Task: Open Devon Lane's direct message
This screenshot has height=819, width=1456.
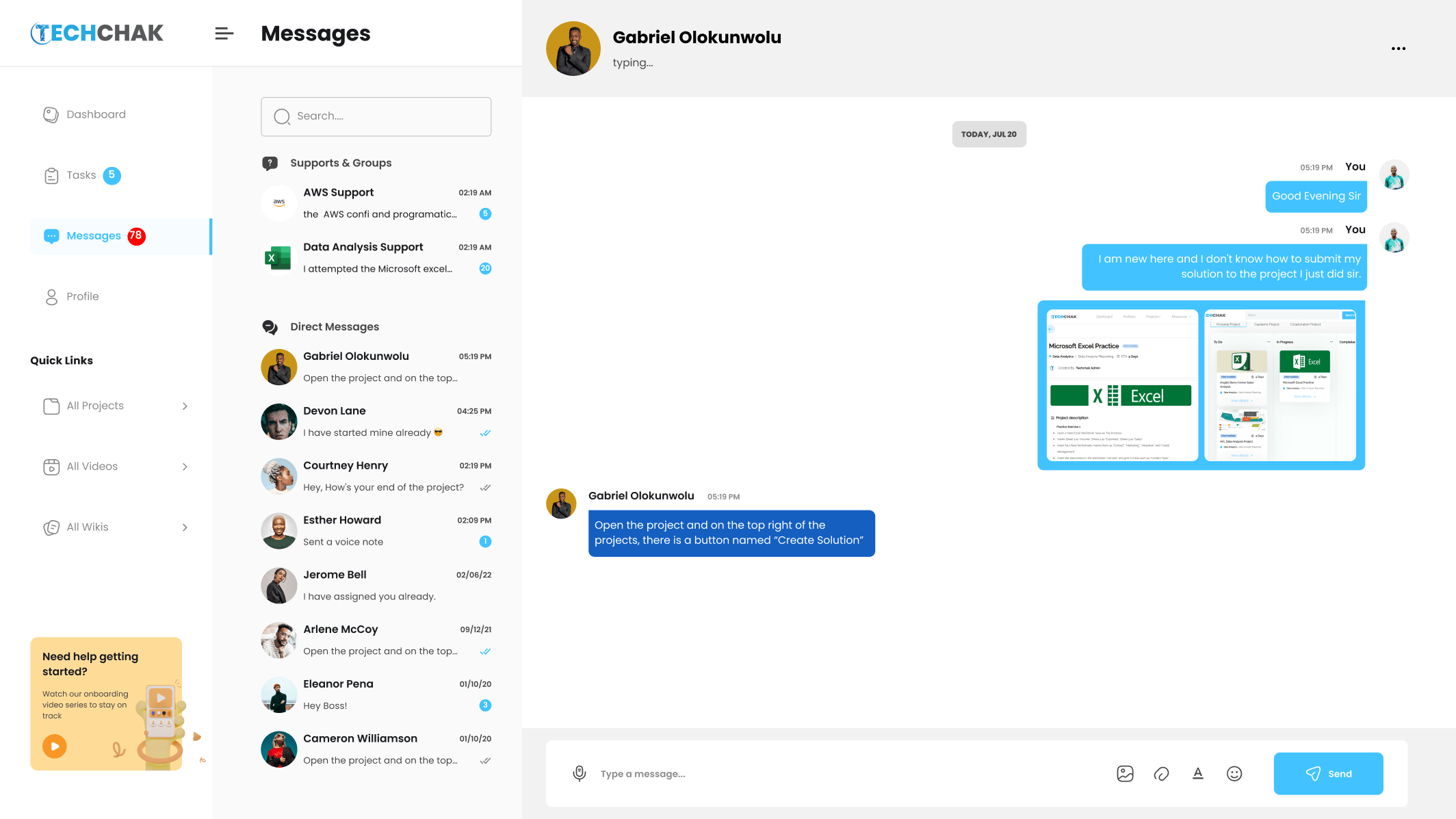Action: click(x=376, y=421)
